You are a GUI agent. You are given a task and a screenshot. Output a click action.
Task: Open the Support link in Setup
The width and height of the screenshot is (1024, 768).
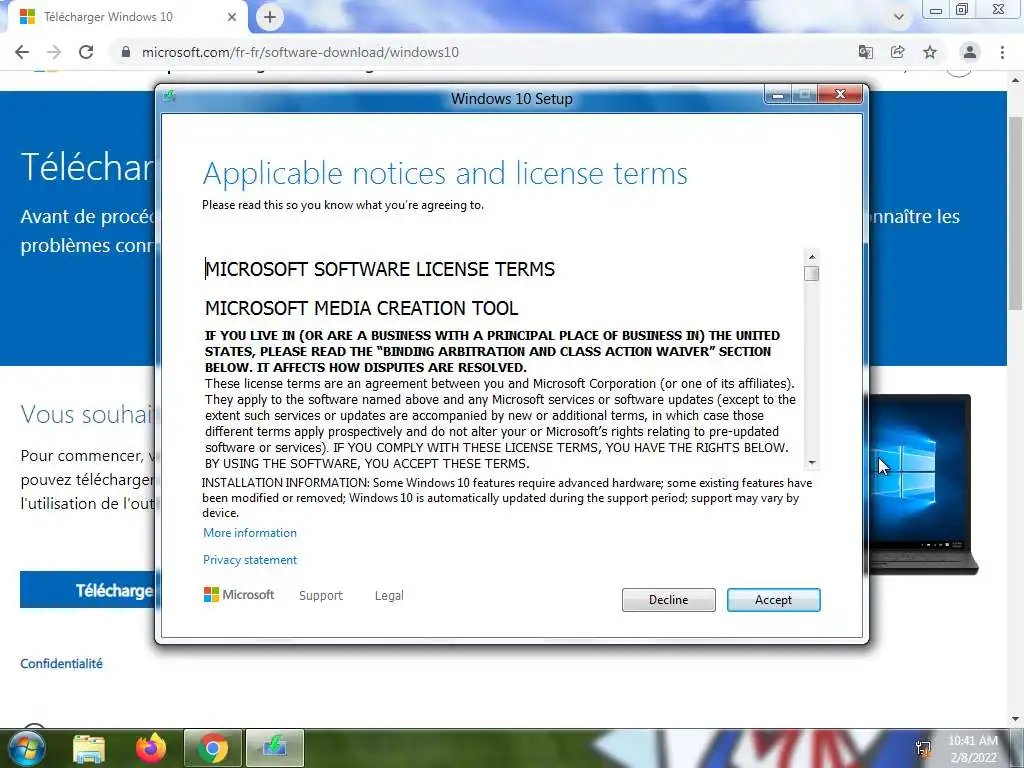321,596
